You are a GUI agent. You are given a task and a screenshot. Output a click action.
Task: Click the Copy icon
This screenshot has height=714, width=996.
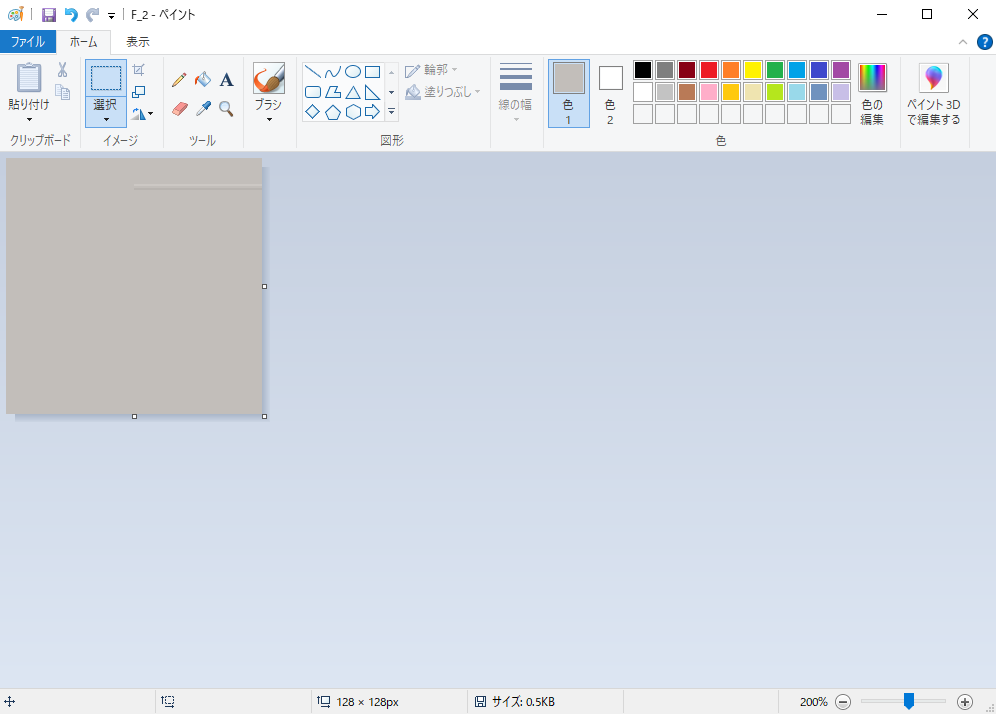[62, 92]
